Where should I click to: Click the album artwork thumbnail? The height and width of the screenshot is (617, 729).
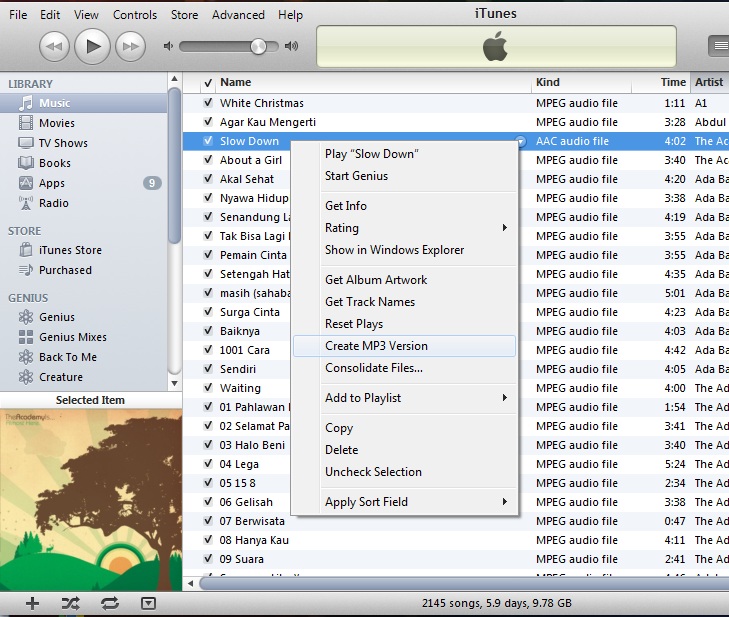pyautogui.click(x=91, y=500)
